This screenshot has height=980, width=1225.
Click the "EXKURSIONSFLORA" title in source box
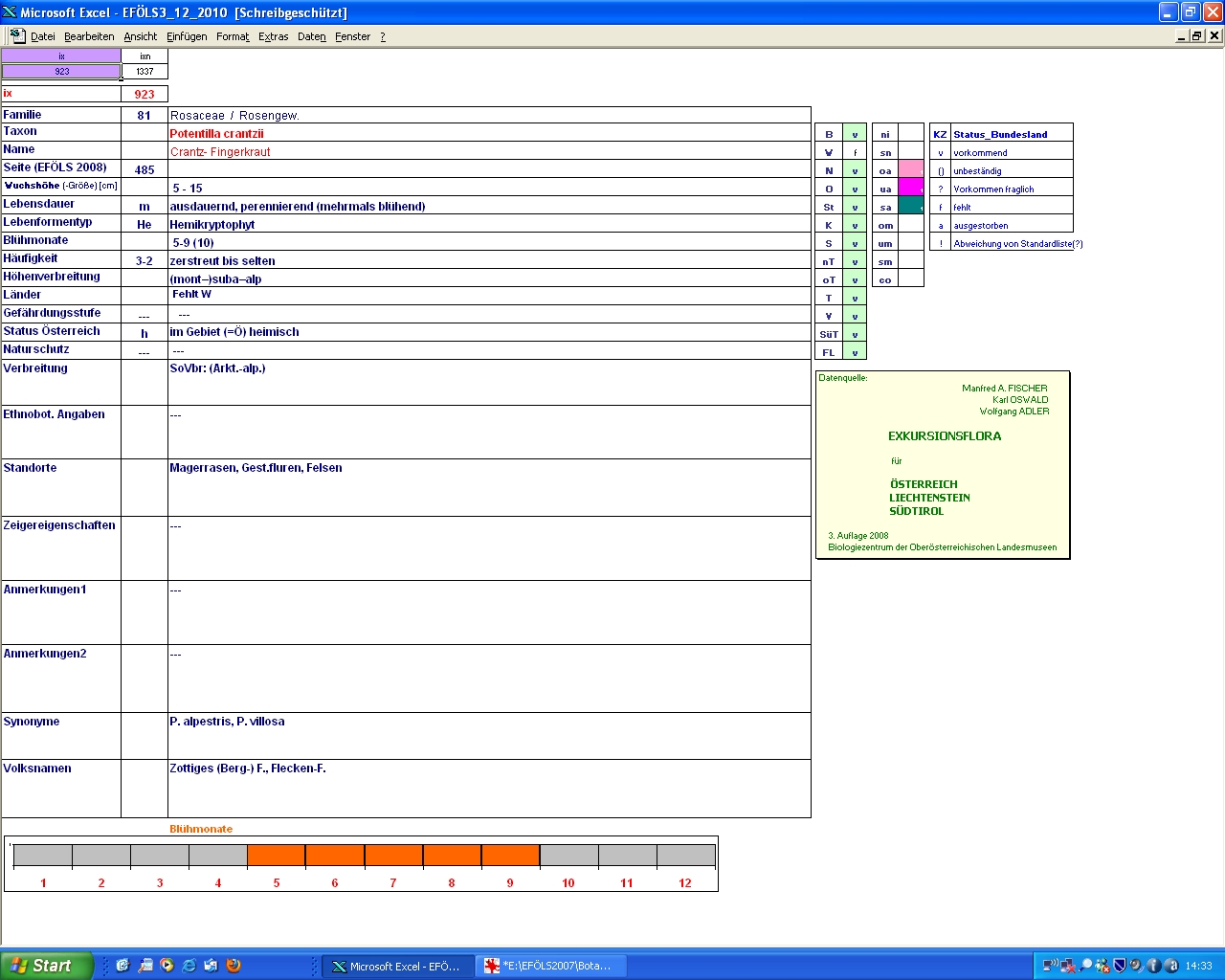click(945, 435)
